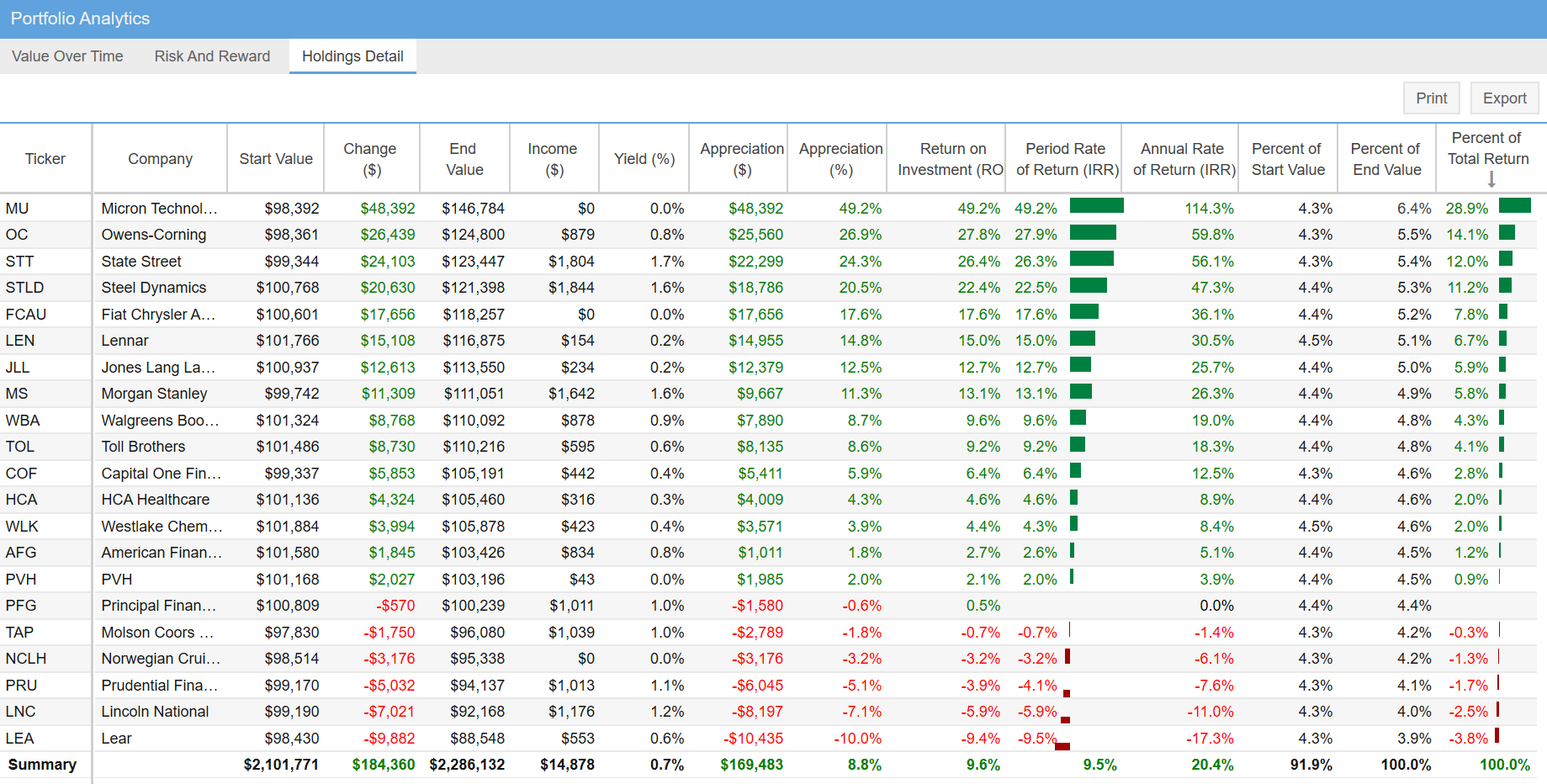Sort by Yield (%) column header
Image resolution: width=1547 pixels, height=784 pixels.
click(644, 159)
